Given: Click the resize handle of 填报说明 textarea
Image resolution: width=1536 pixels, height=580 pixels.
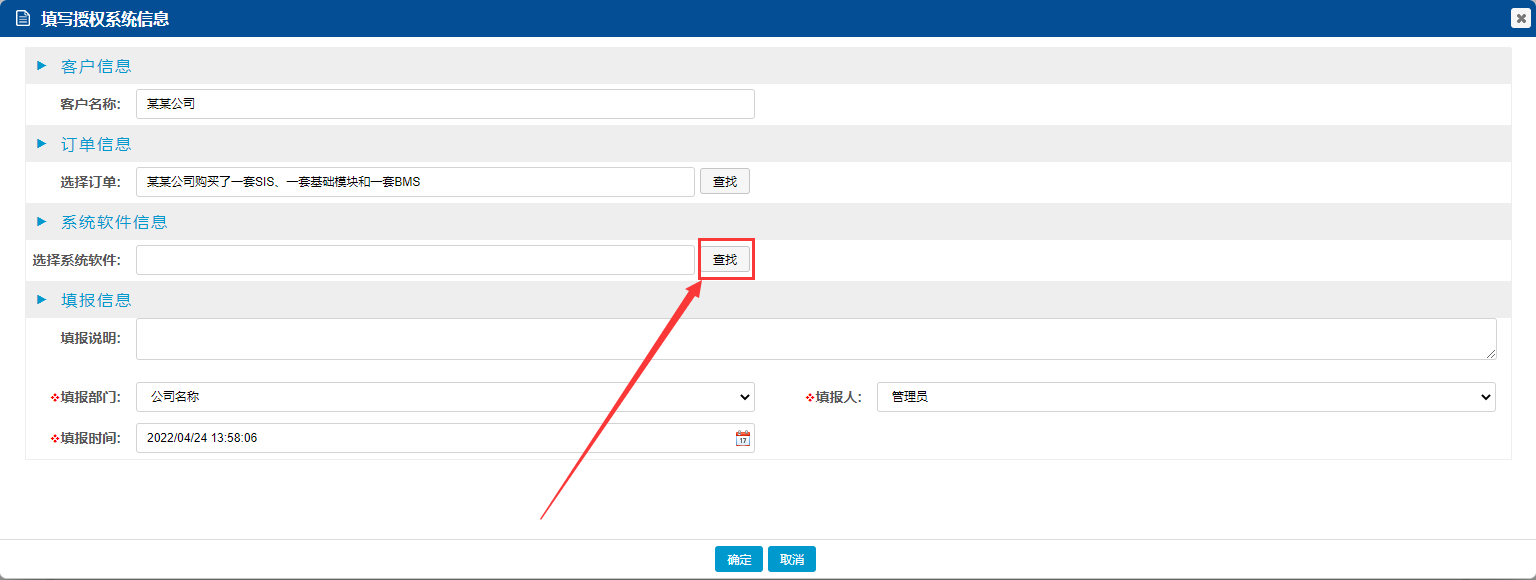Looking at the screenshot, I should [x=1491, y=354].
